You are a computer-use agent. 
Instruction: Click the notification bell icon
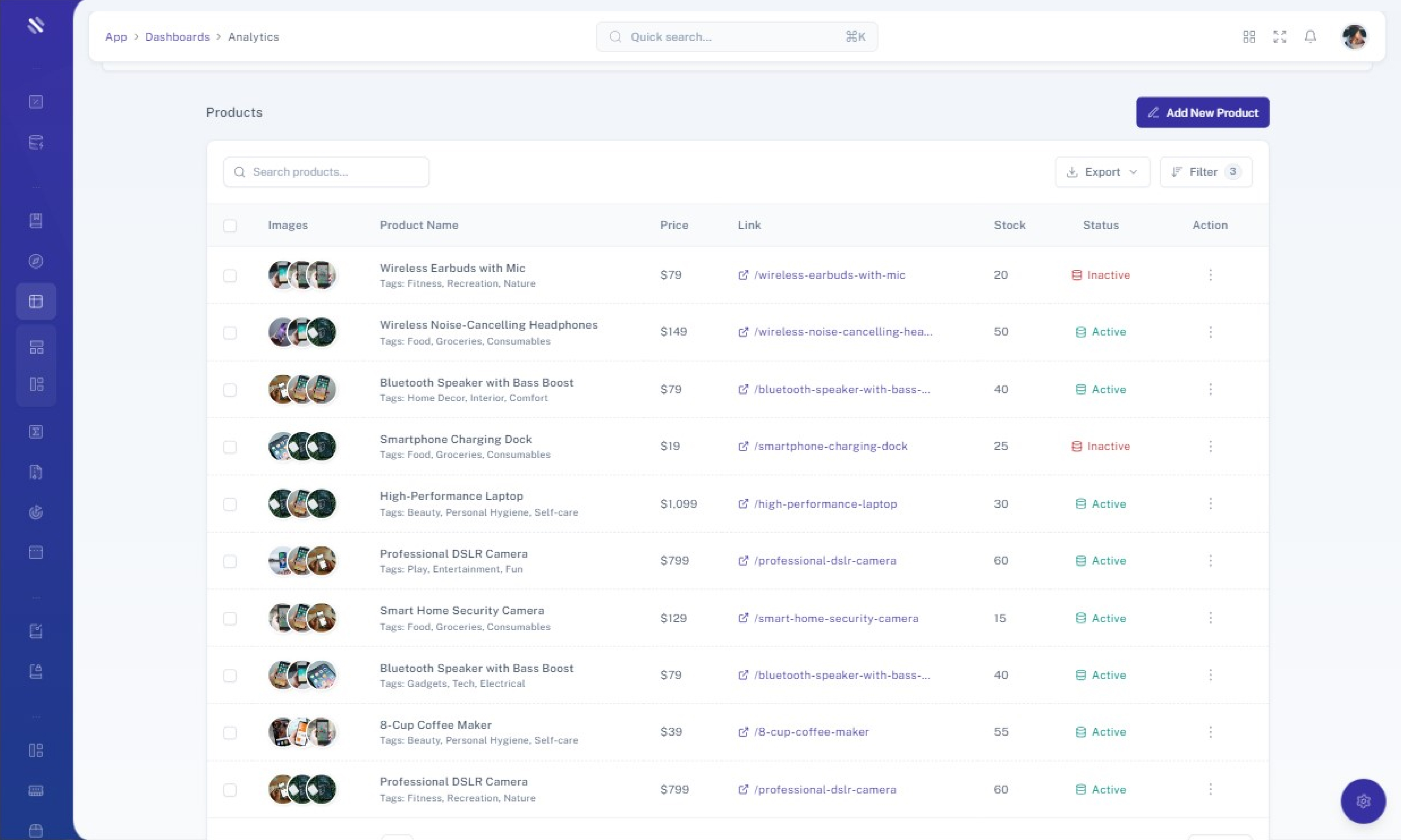click(1310, 37)
